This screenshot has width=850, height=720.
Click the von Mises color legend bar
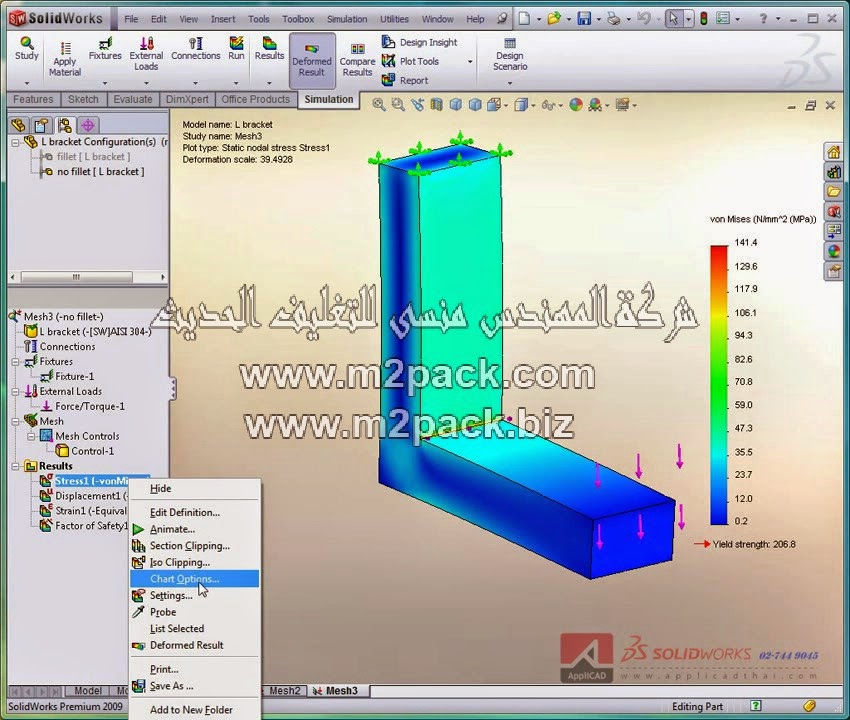click(x=719, y=385)
